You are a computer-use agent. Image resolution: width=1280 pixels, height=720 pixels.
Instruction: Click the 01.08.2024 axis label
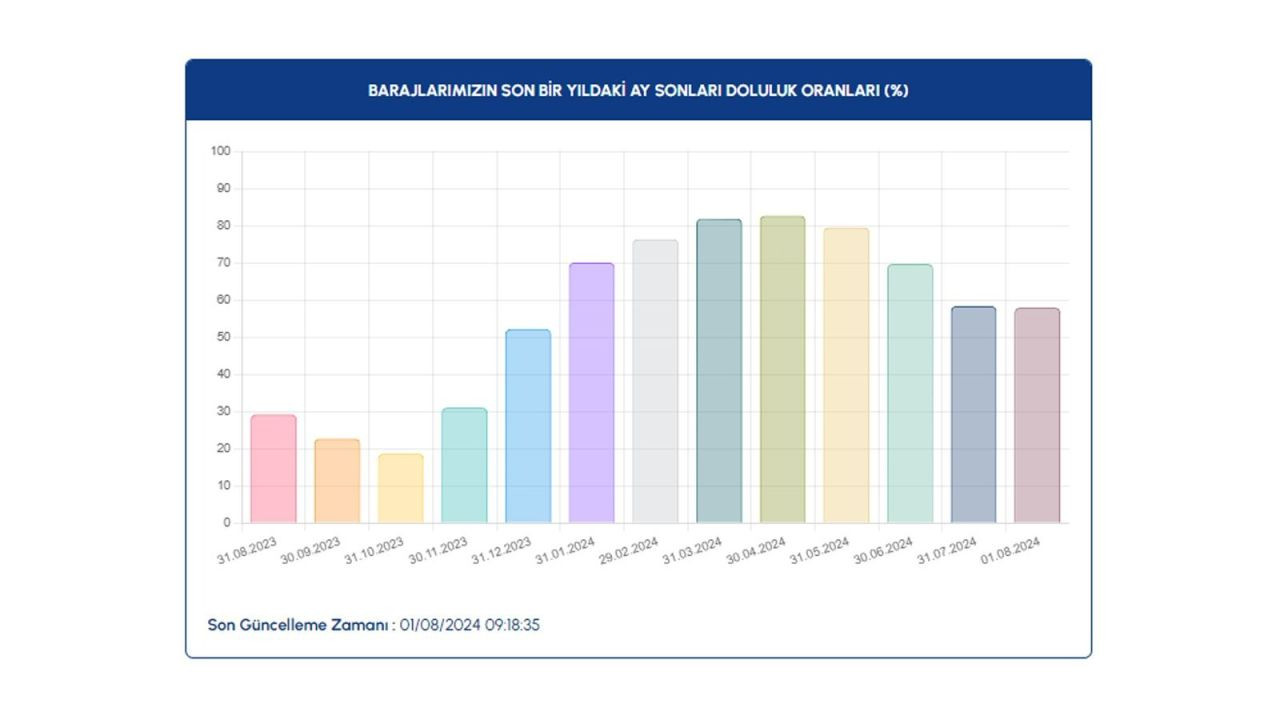[1011, 550]
